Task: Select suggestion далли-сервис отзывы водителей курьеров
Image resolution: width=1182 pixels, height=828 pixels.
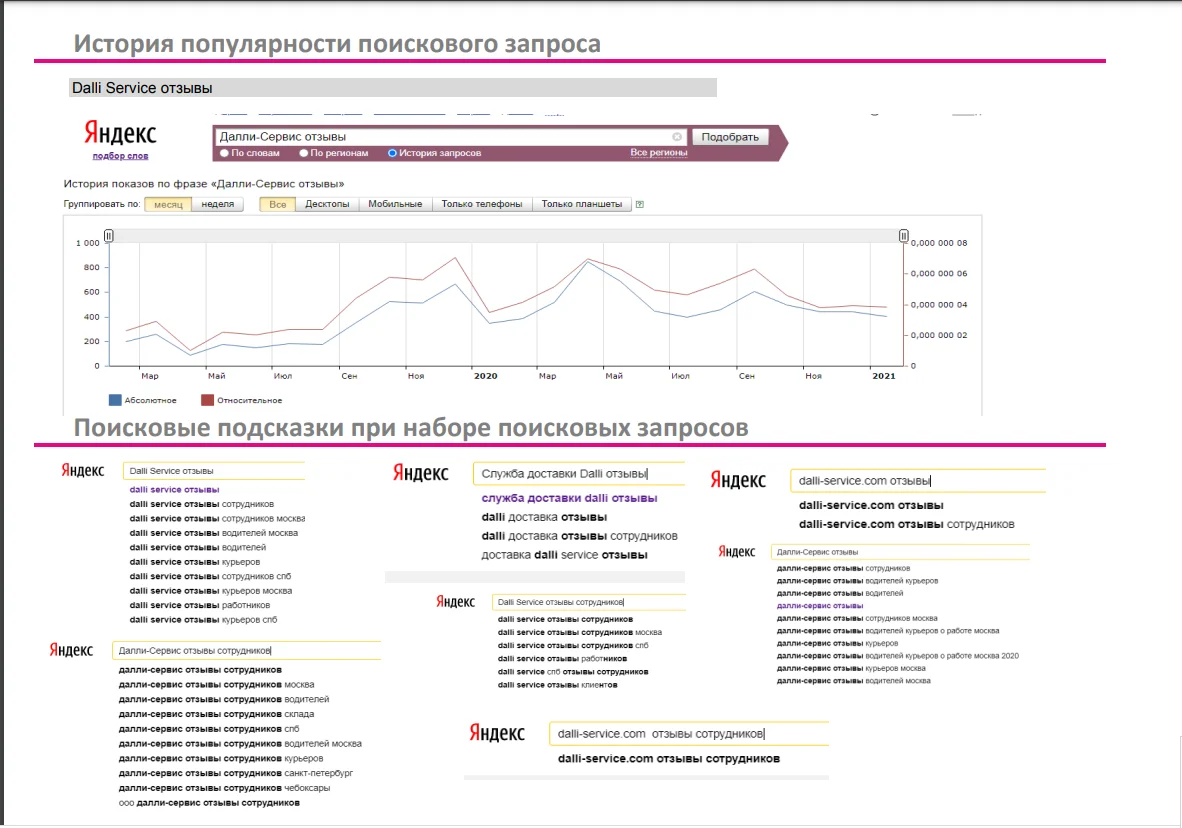Action: pos(857,581)
